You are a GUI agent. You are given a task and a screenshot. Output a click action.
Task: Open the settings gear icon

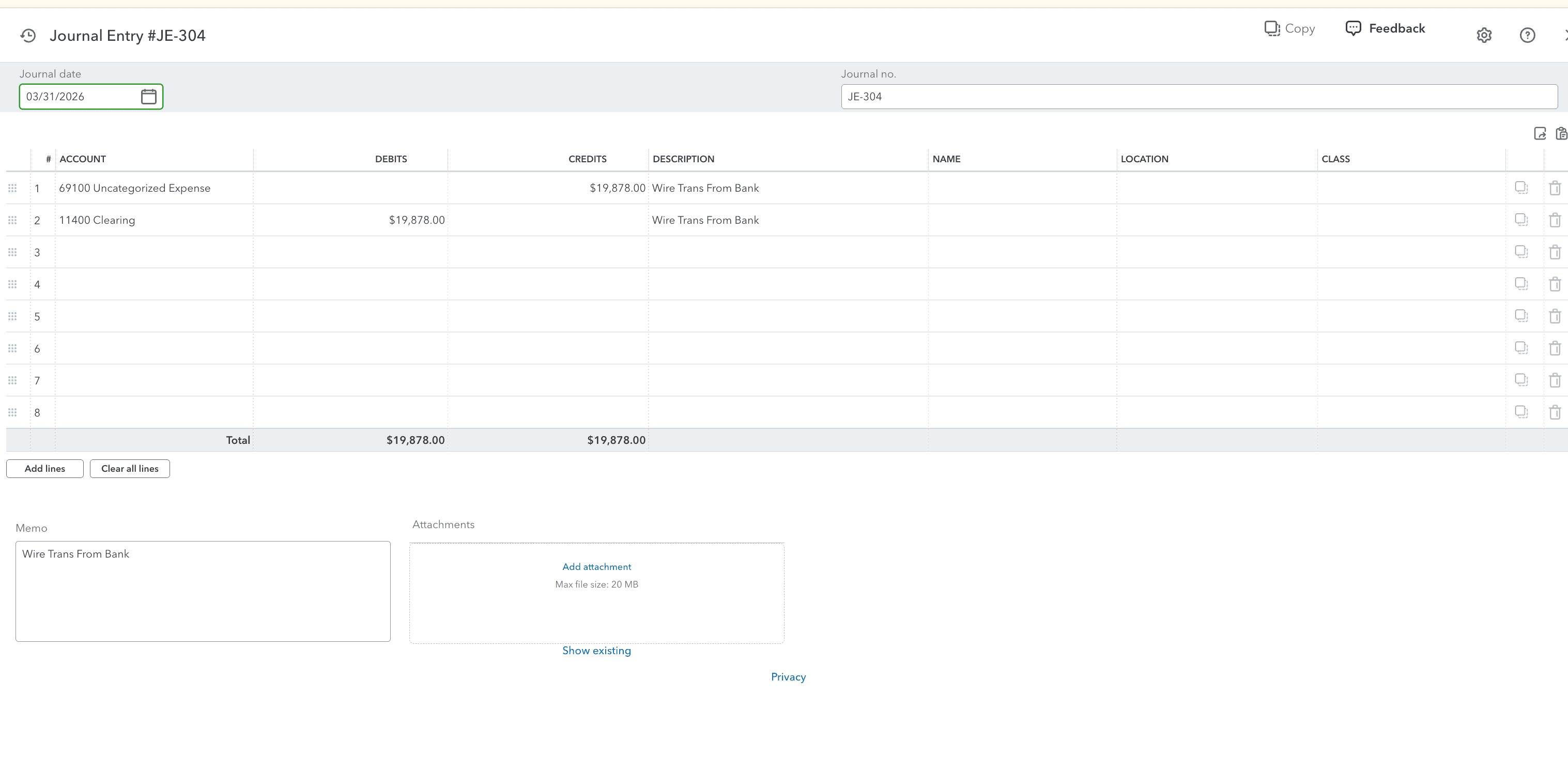tap(1484, 35)
